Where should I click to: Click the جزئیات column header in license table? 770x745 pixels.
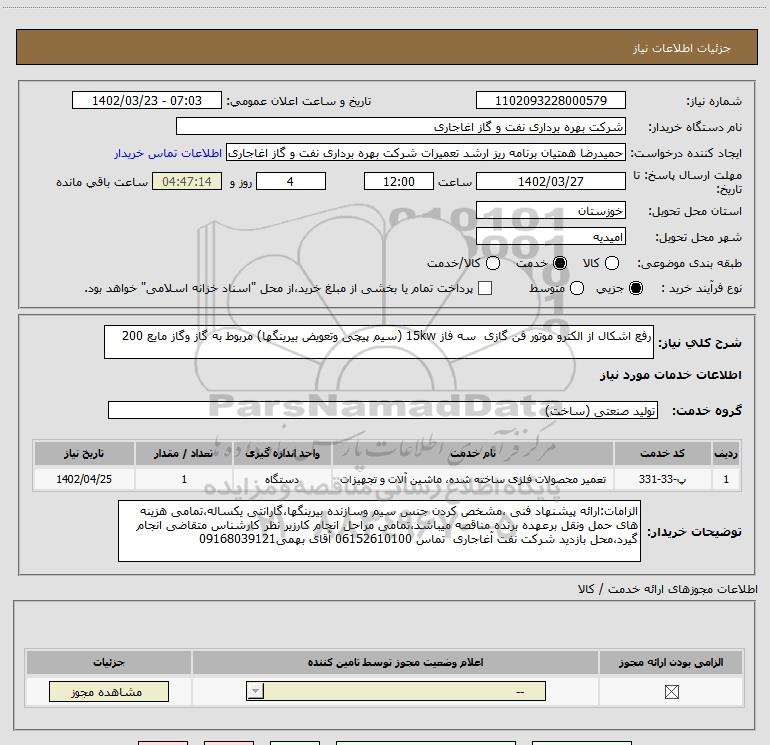point(109,662)
